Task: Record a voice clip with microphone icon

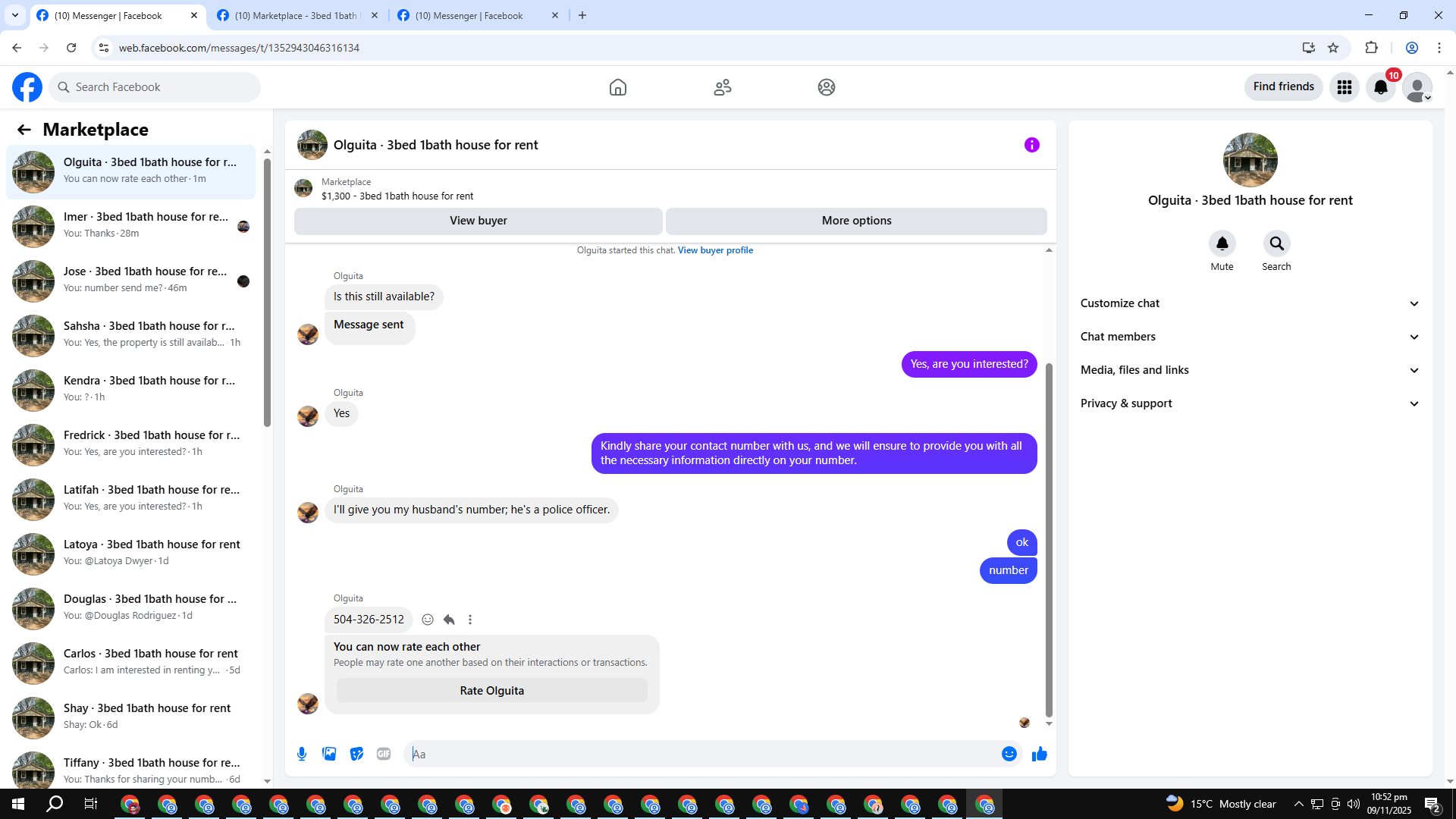Action: [302, 754]
